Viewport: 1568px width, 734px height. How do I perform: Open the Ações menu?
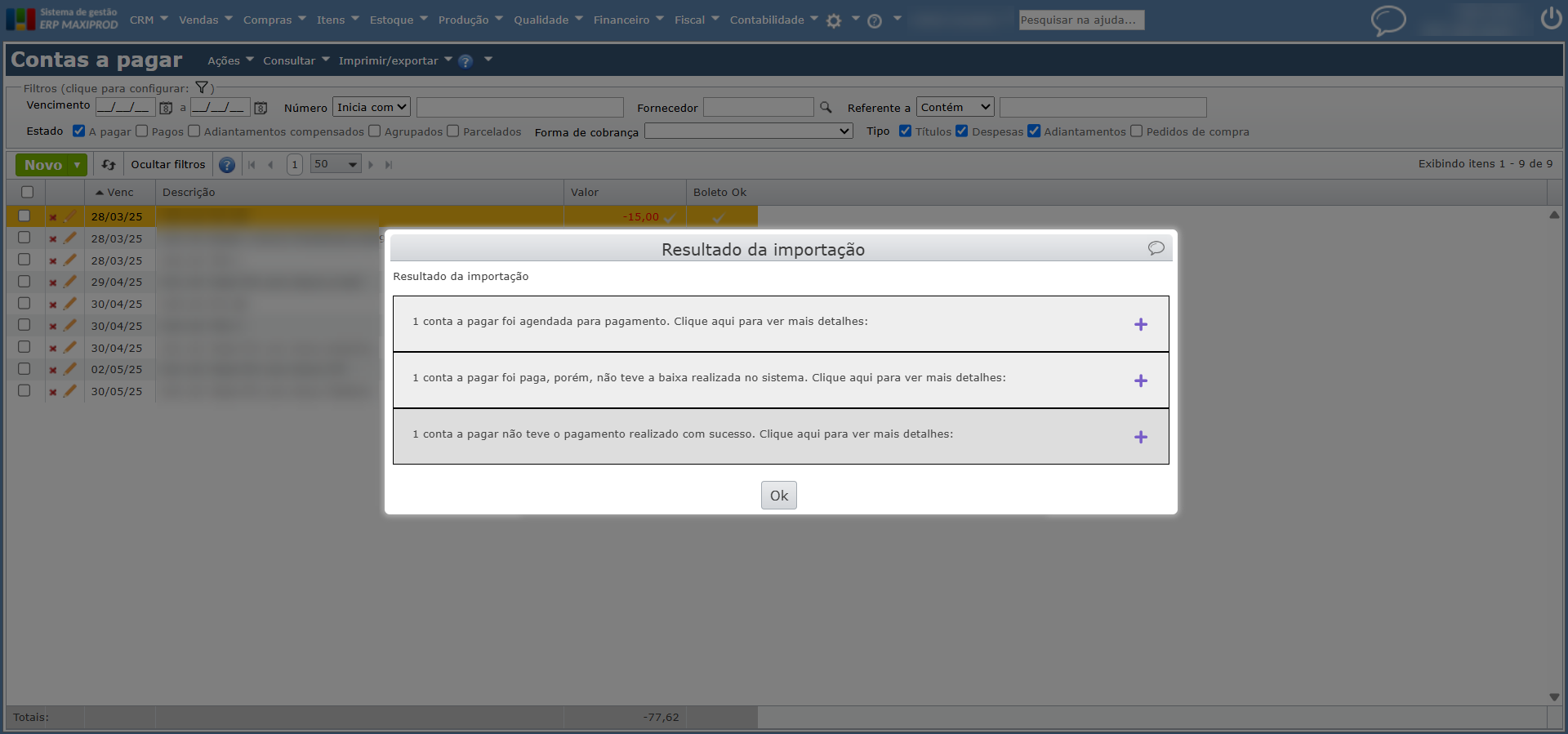pos(230,60)
